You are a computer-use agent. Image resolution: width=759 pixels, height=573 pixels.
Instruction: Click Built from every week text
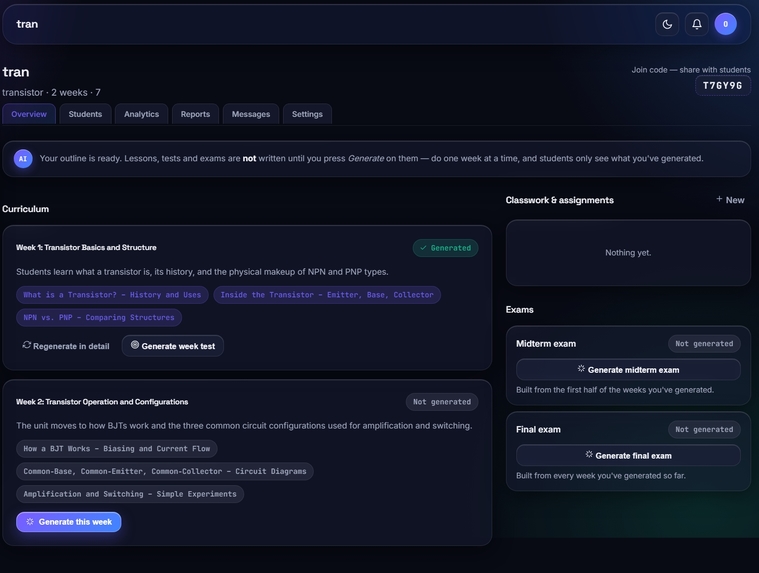pos(601,476)
